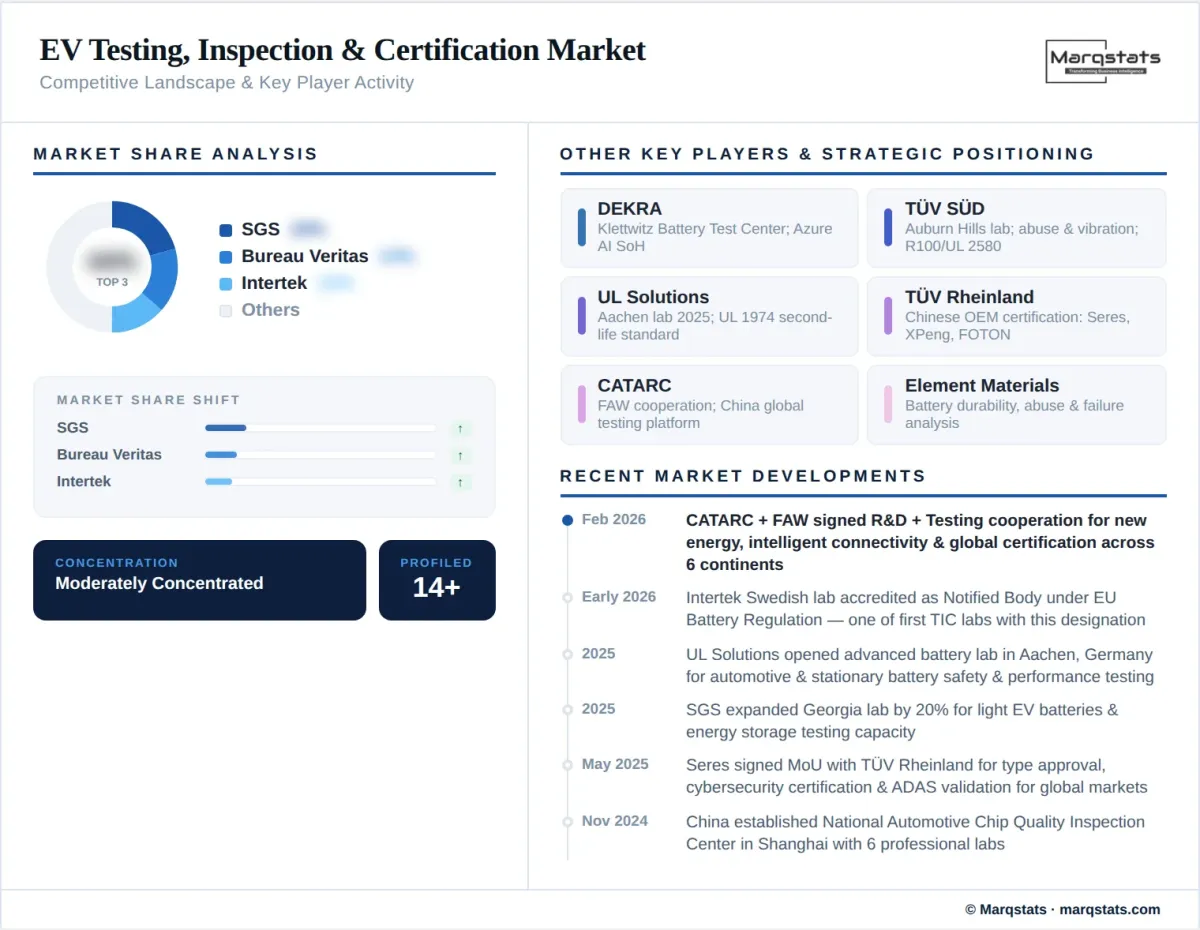
Task: Click the green up arrow beside SGS
Action: 461,428
